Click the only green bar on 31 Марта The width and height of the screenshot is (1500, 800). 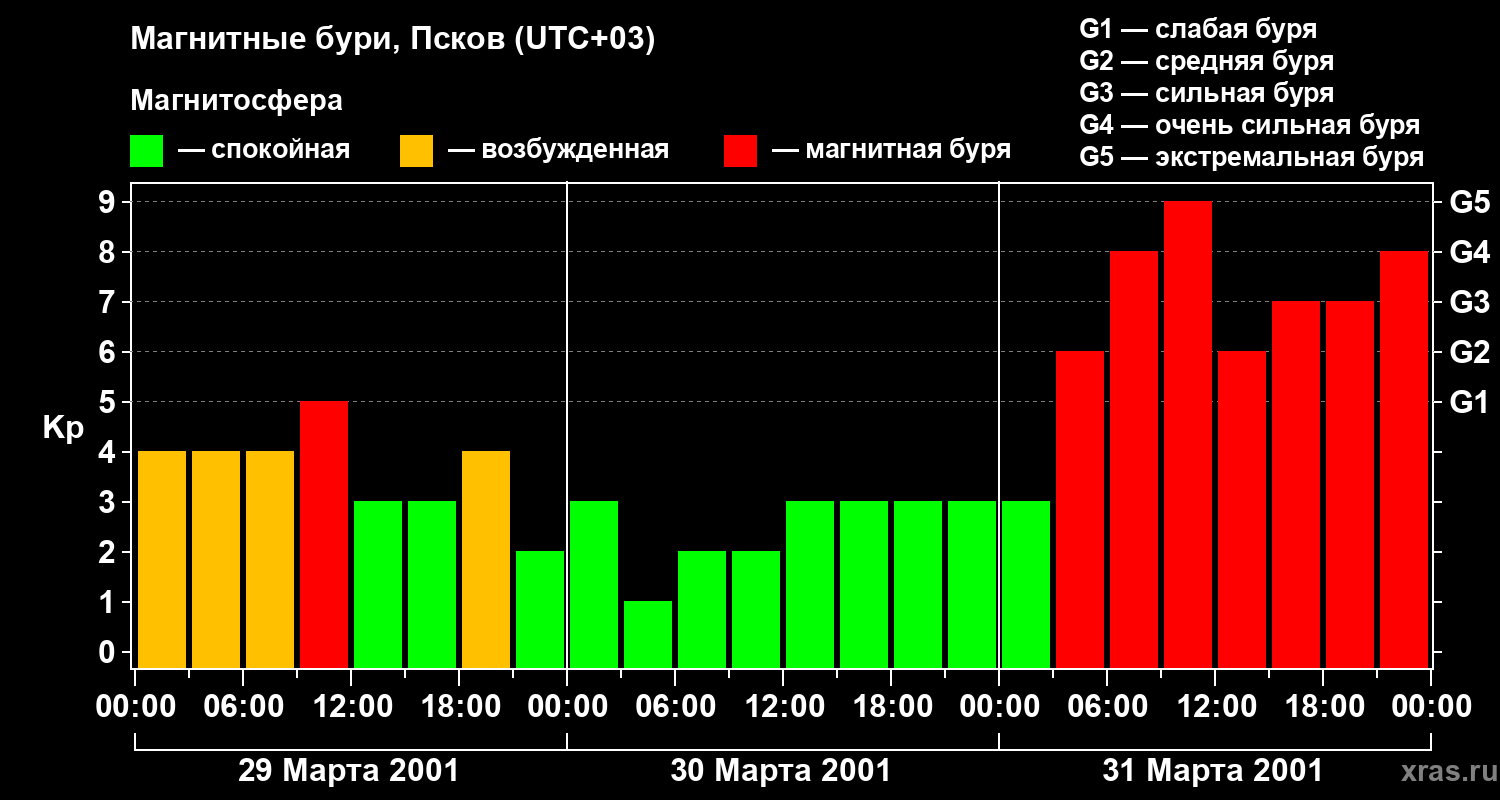[x=1026, y=584]
